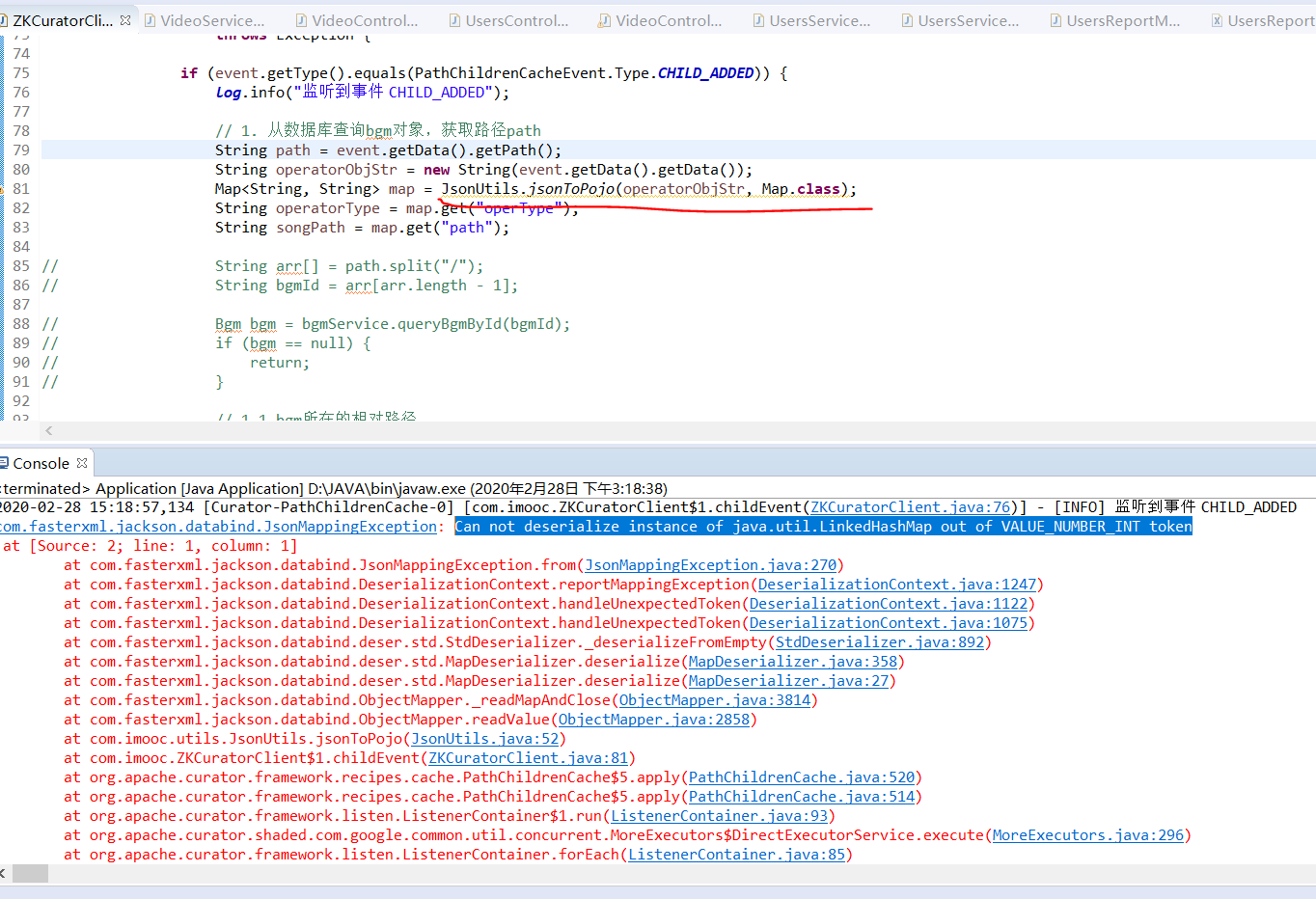Open JsonMappingException.java:270 stack link
Screen dimensions: 1316x899
pyautogui.click(x=711, y=565)
